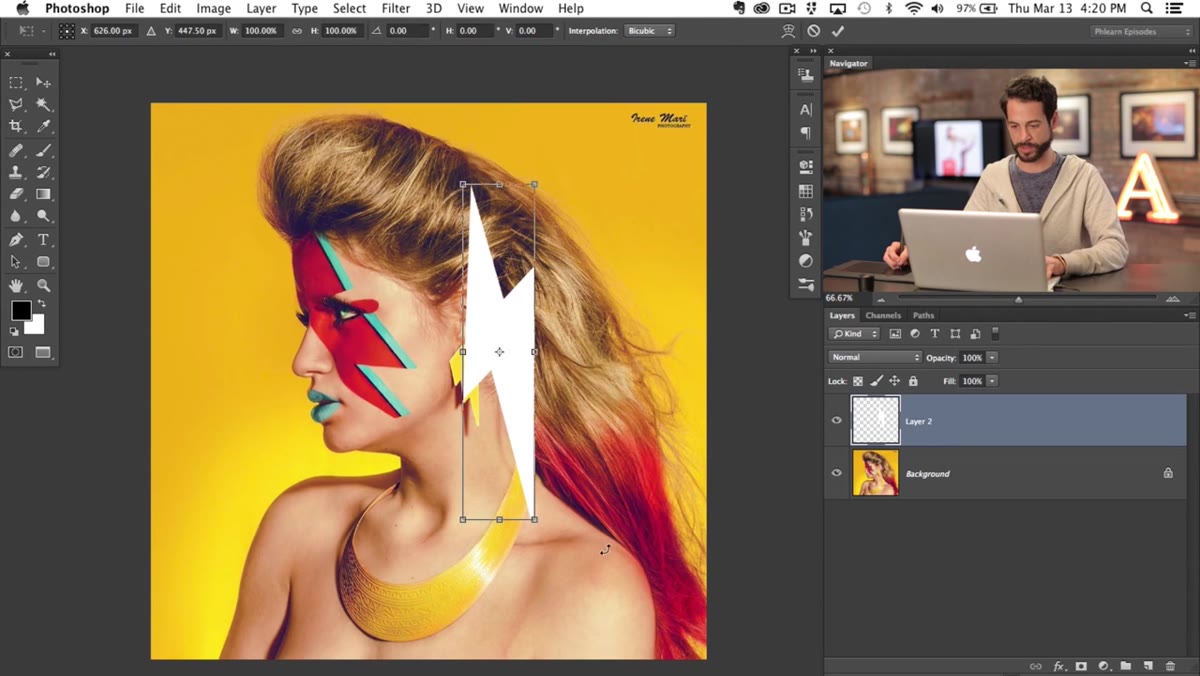Select the Eyedropper tool
The image size is (1200, 676).
tap(43, 127)
